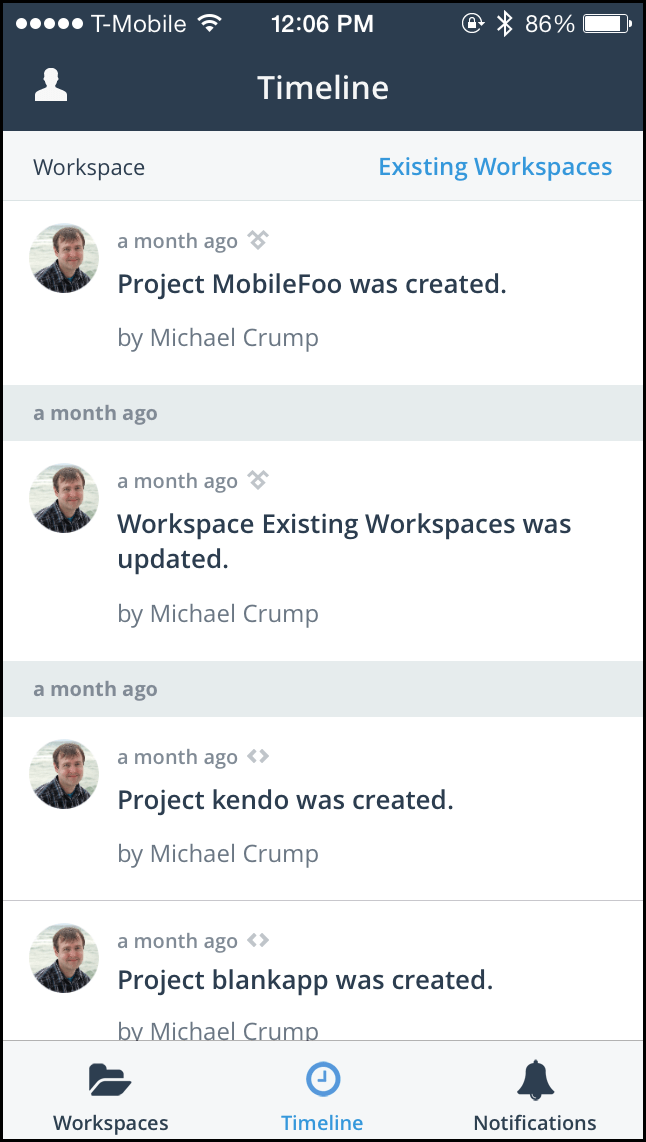Click code icon beside kendo timestamp
Viewport: 646px width, 1142px height.
point(258,757)
